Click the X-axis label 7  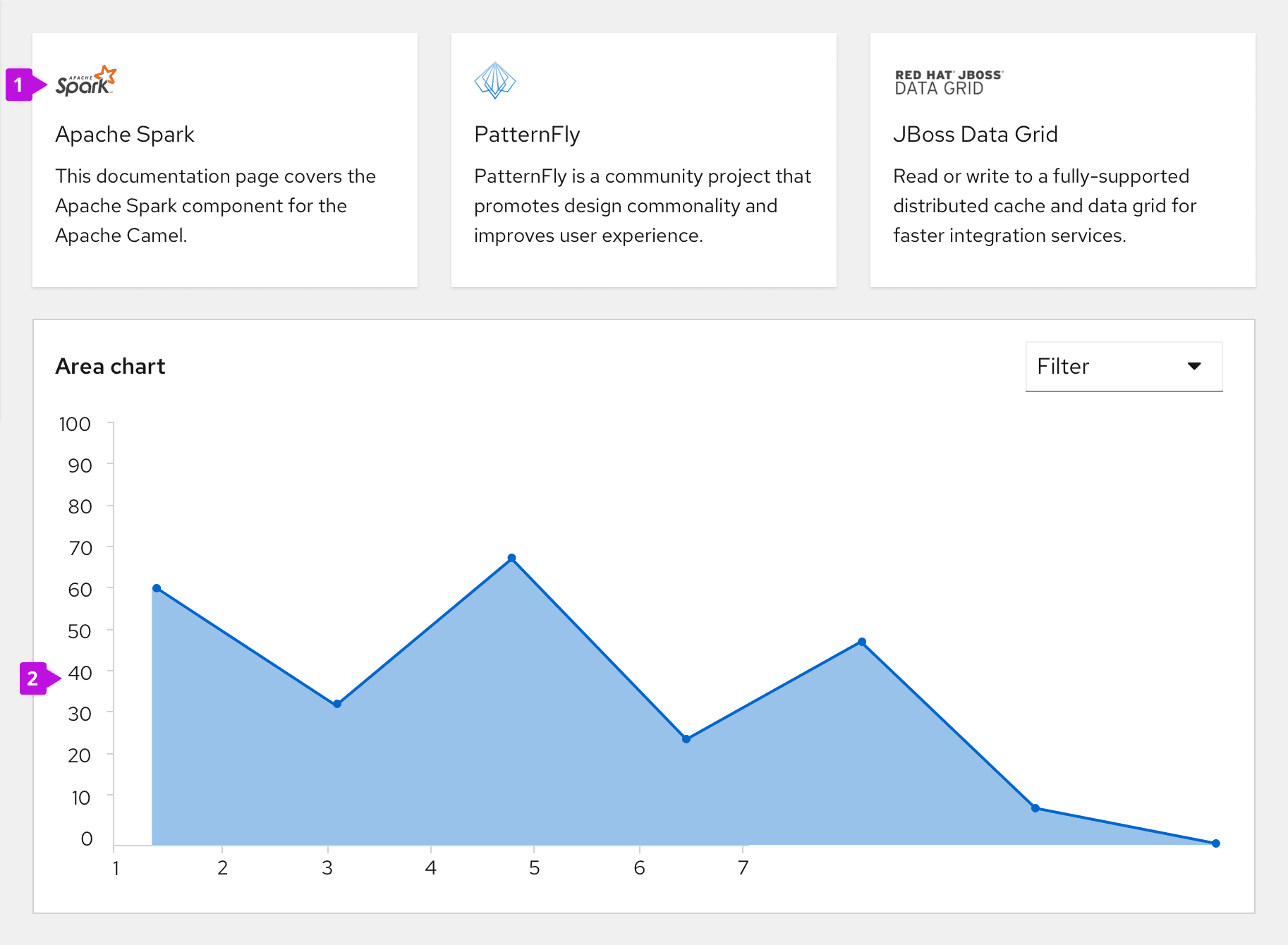pyautogui.click(x=743, y=867)
